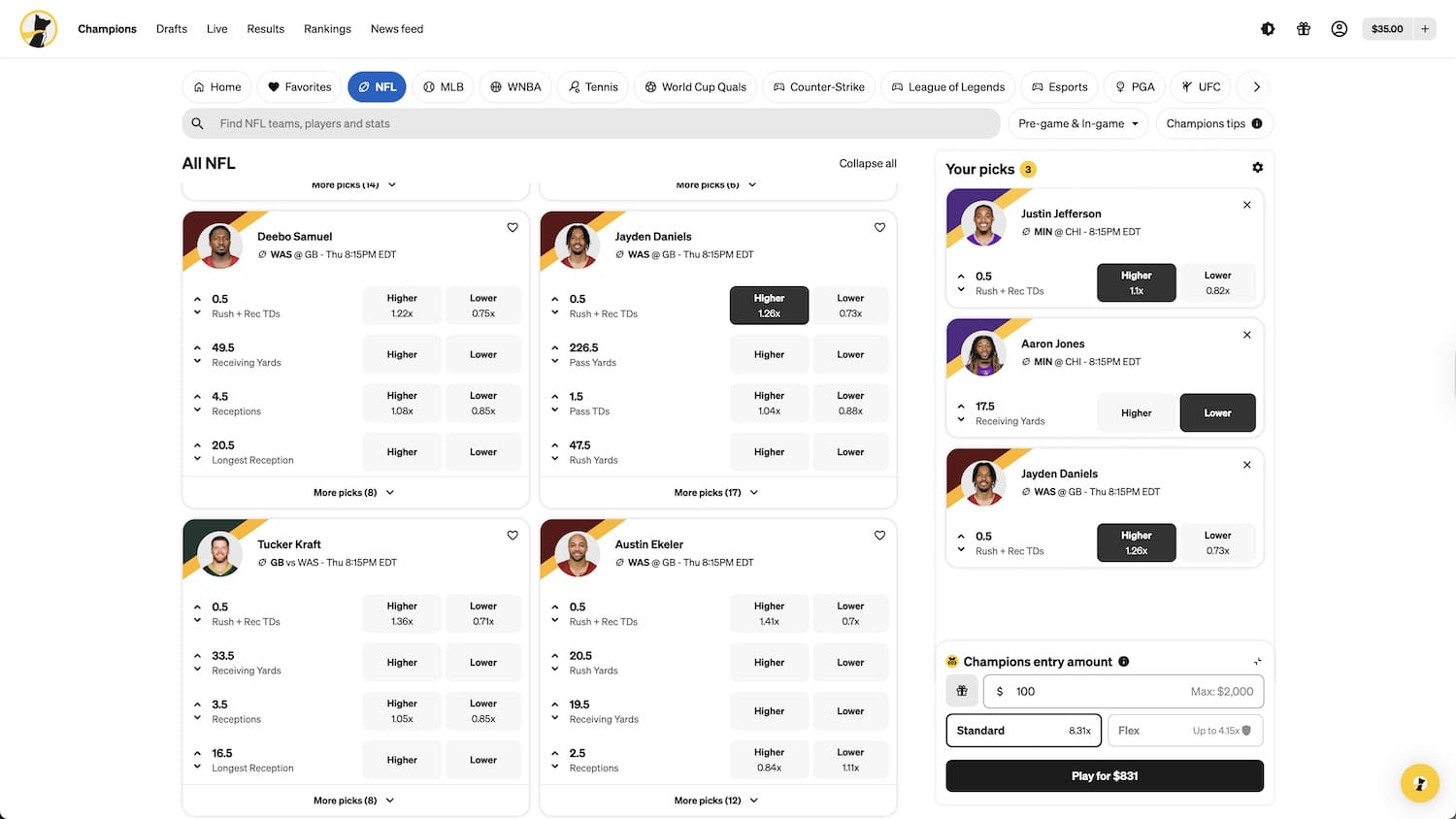Expand More picks (17) for Jayden Daniels
The image size is (1456, 819).
tap(716, 493)
